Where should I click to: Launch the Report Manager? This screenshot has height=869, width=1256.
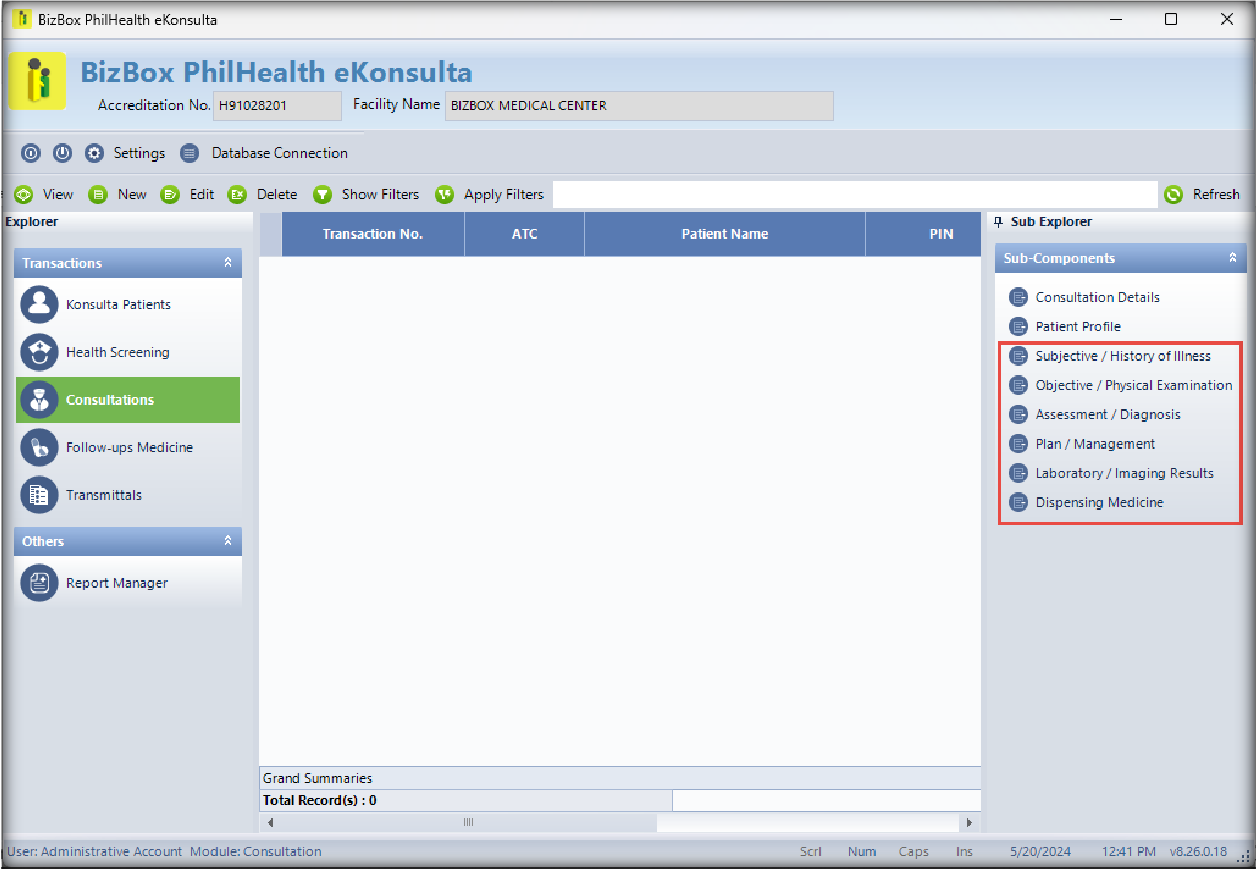(116, 583)
